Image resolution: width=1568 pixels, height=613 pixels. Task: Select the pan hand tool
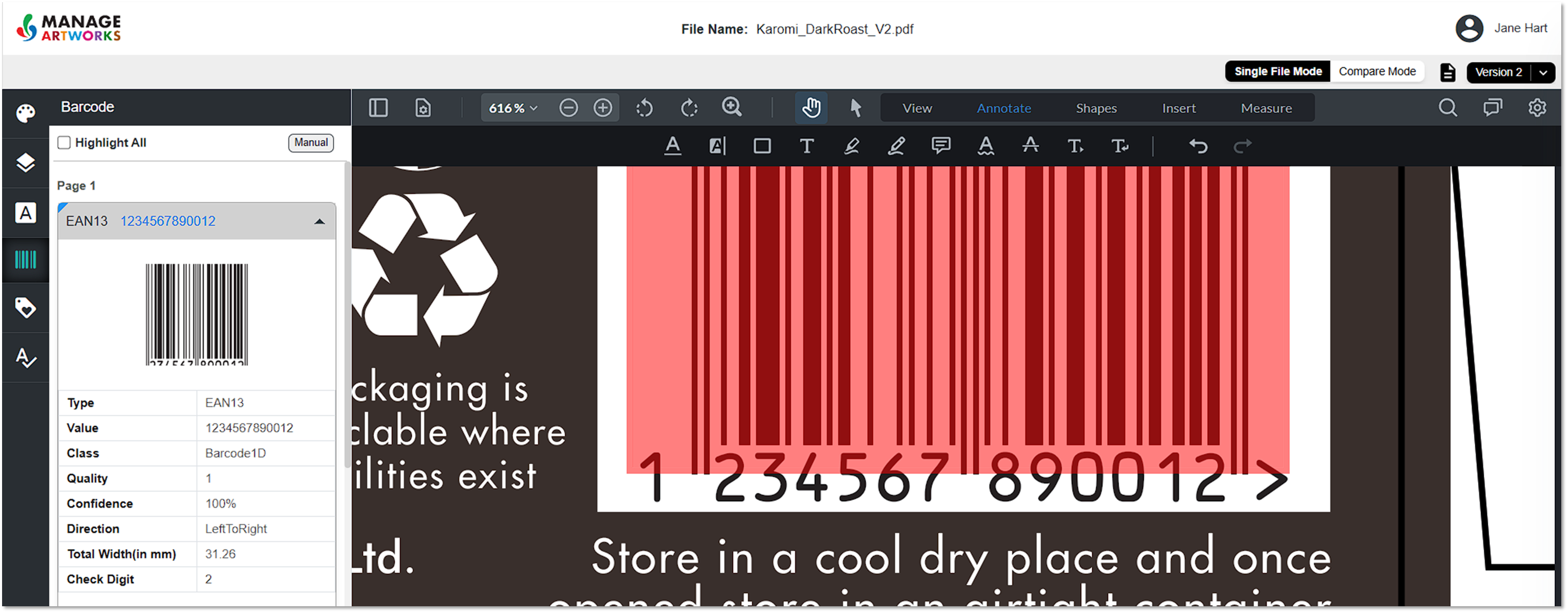coord(811,108)
